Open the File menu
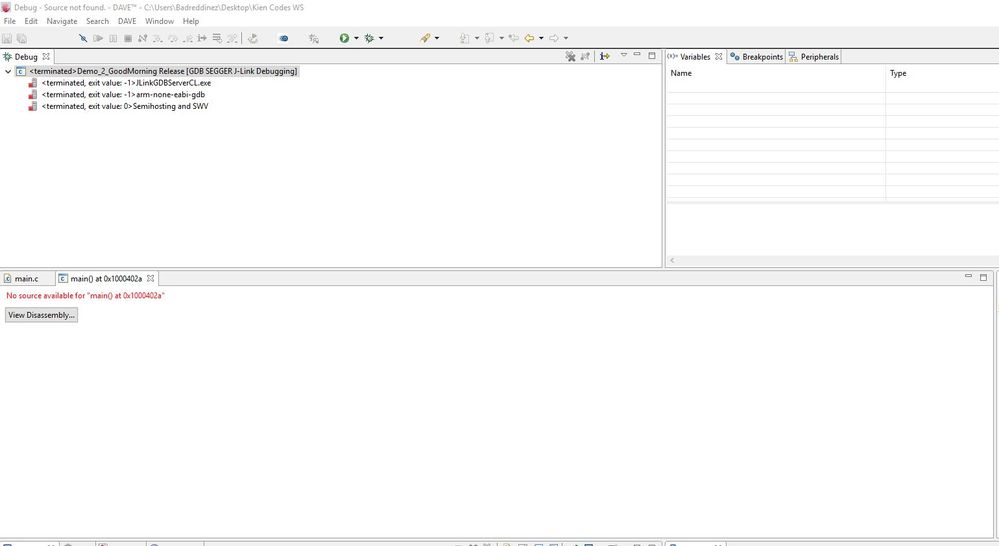 tap(10, 21)
